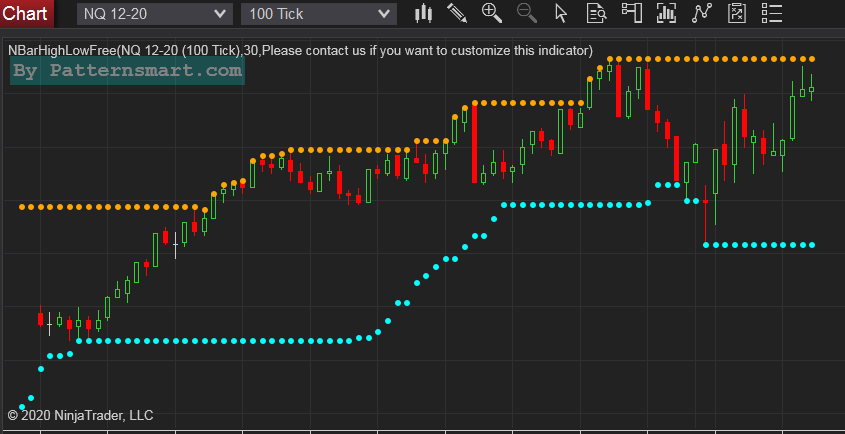Click the long red candle below 30-bar high
845x434 pixels.
(x=474, y=143)
